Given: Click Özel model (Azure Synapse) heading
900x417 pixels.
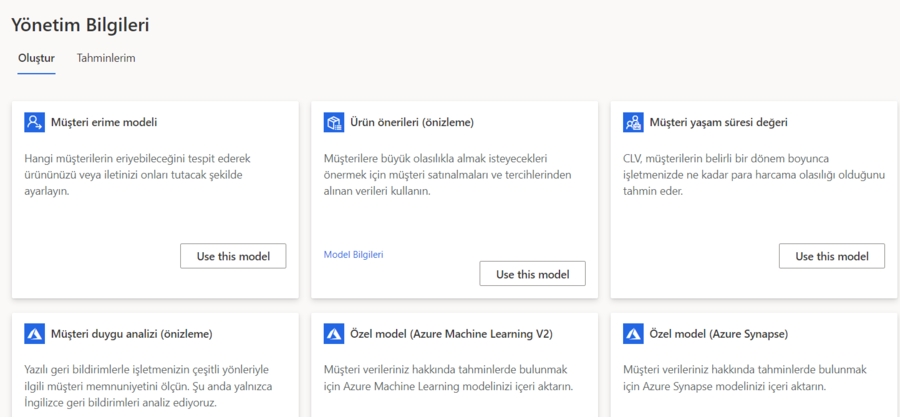Looking at the screenshot, I should pyautogui.click(x=719, y=333).
